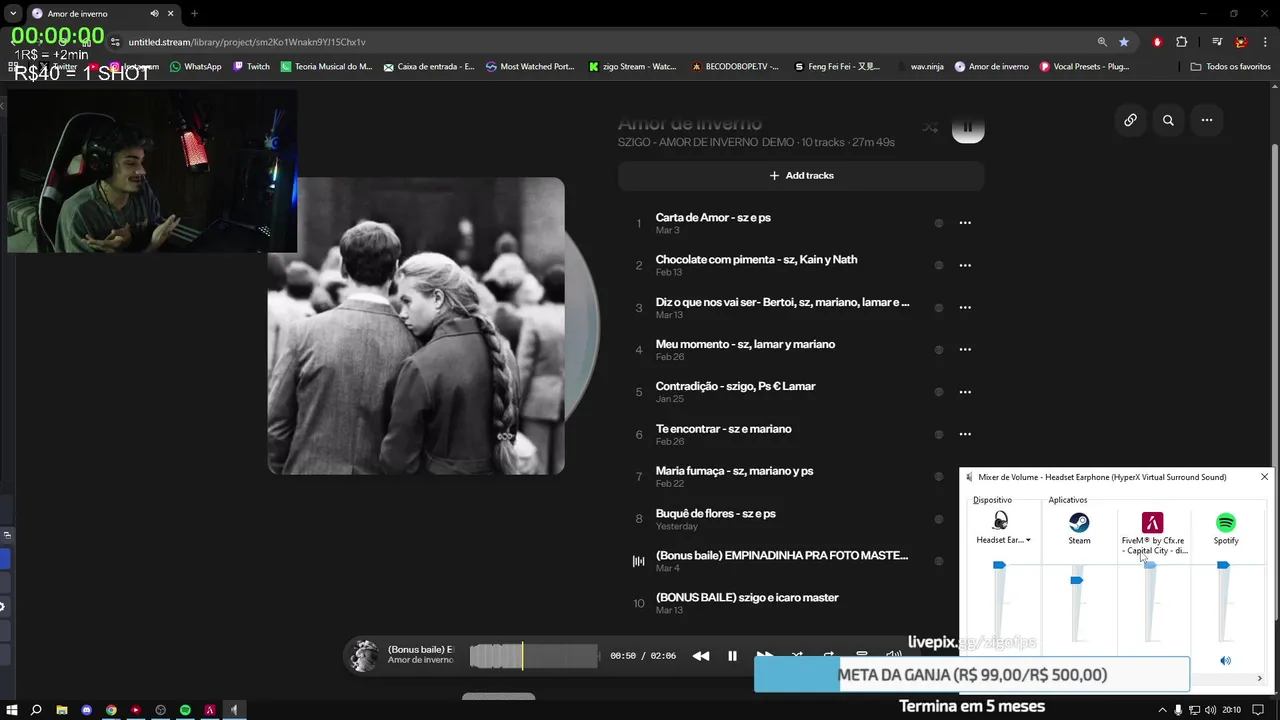Open the Twitch bookmark

(x=251, y=67)
